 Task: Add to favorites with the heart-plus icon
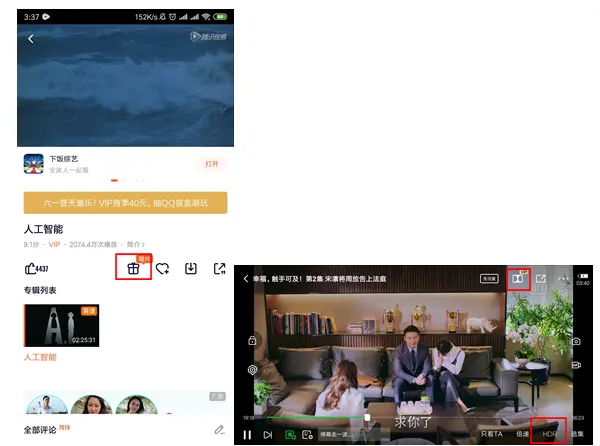[x=162, y=269]
